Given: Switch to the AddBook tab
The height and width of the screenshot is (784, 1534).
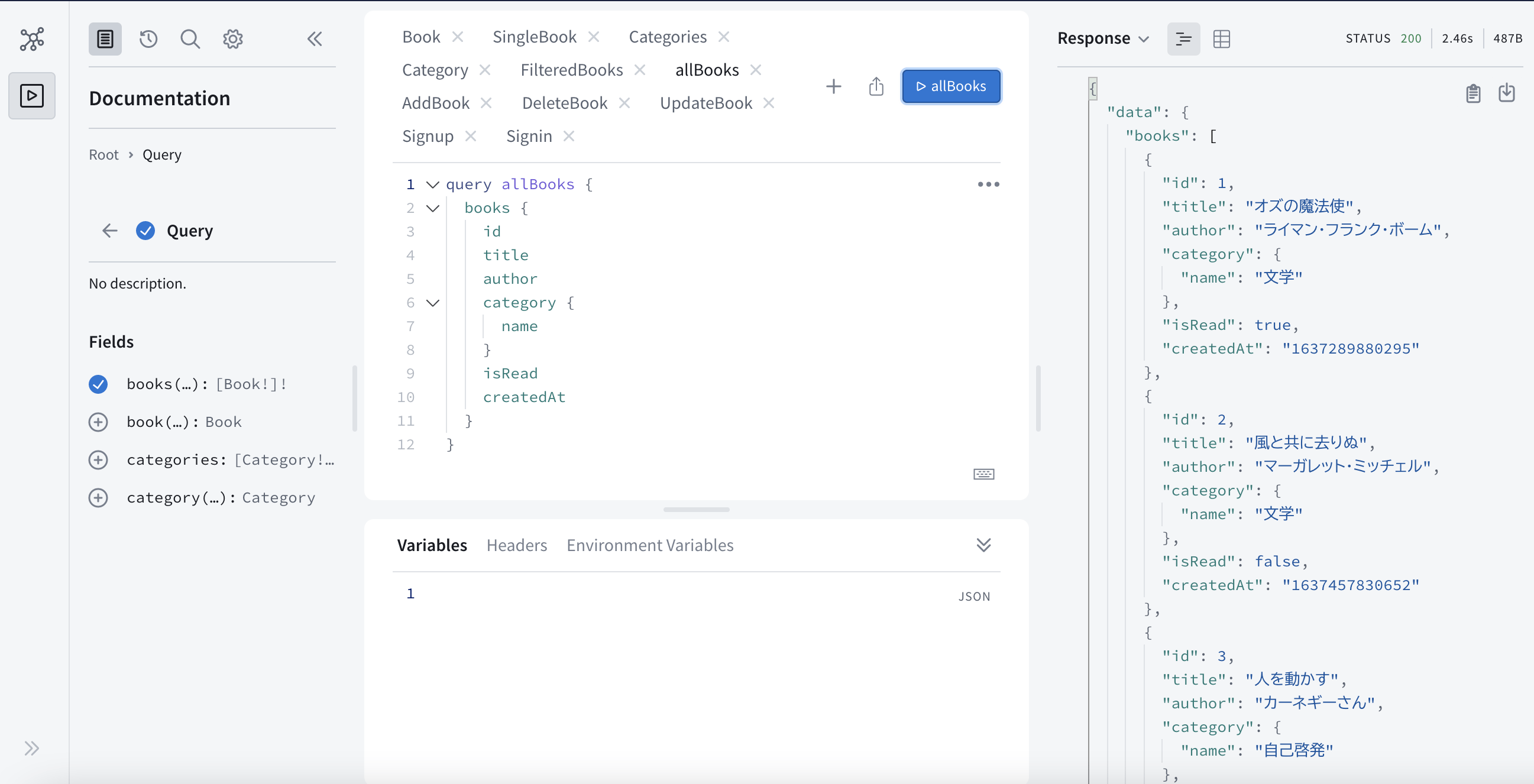Looking at the screenshot, I should point(435,103).
